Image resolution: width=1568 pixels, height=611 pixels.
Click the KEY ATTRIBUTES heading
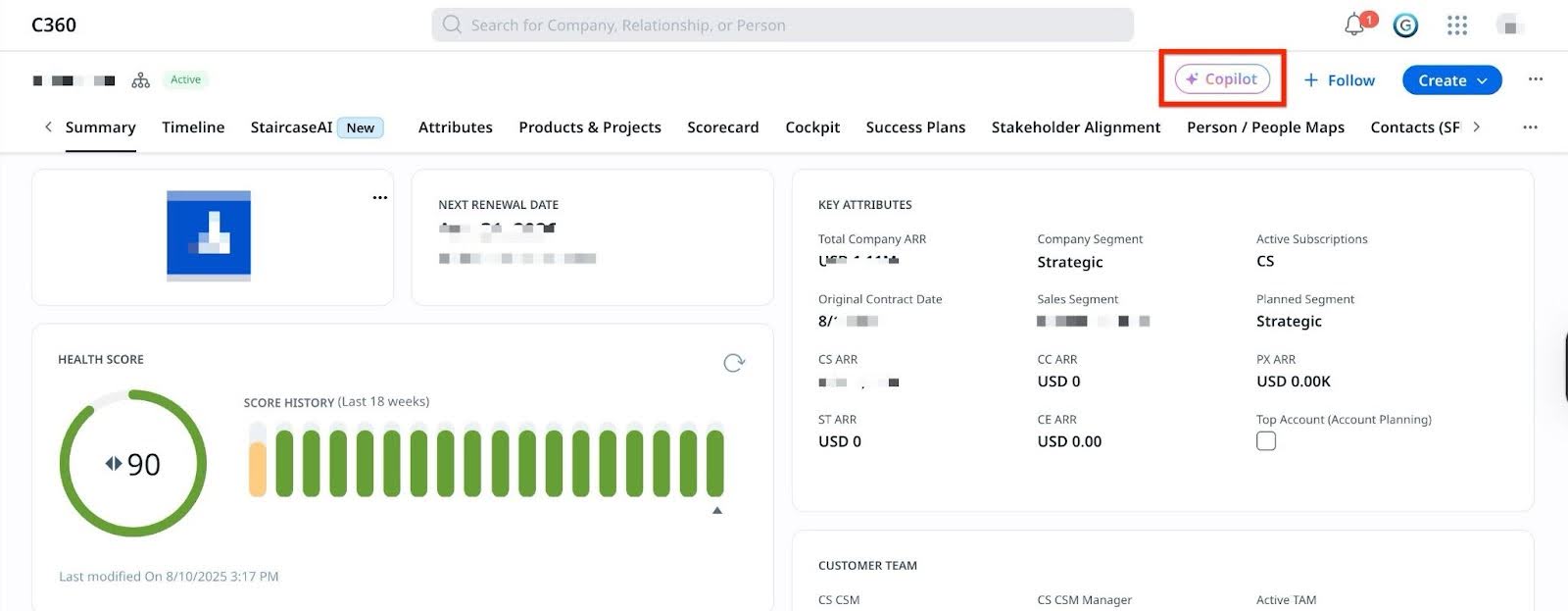865,205
